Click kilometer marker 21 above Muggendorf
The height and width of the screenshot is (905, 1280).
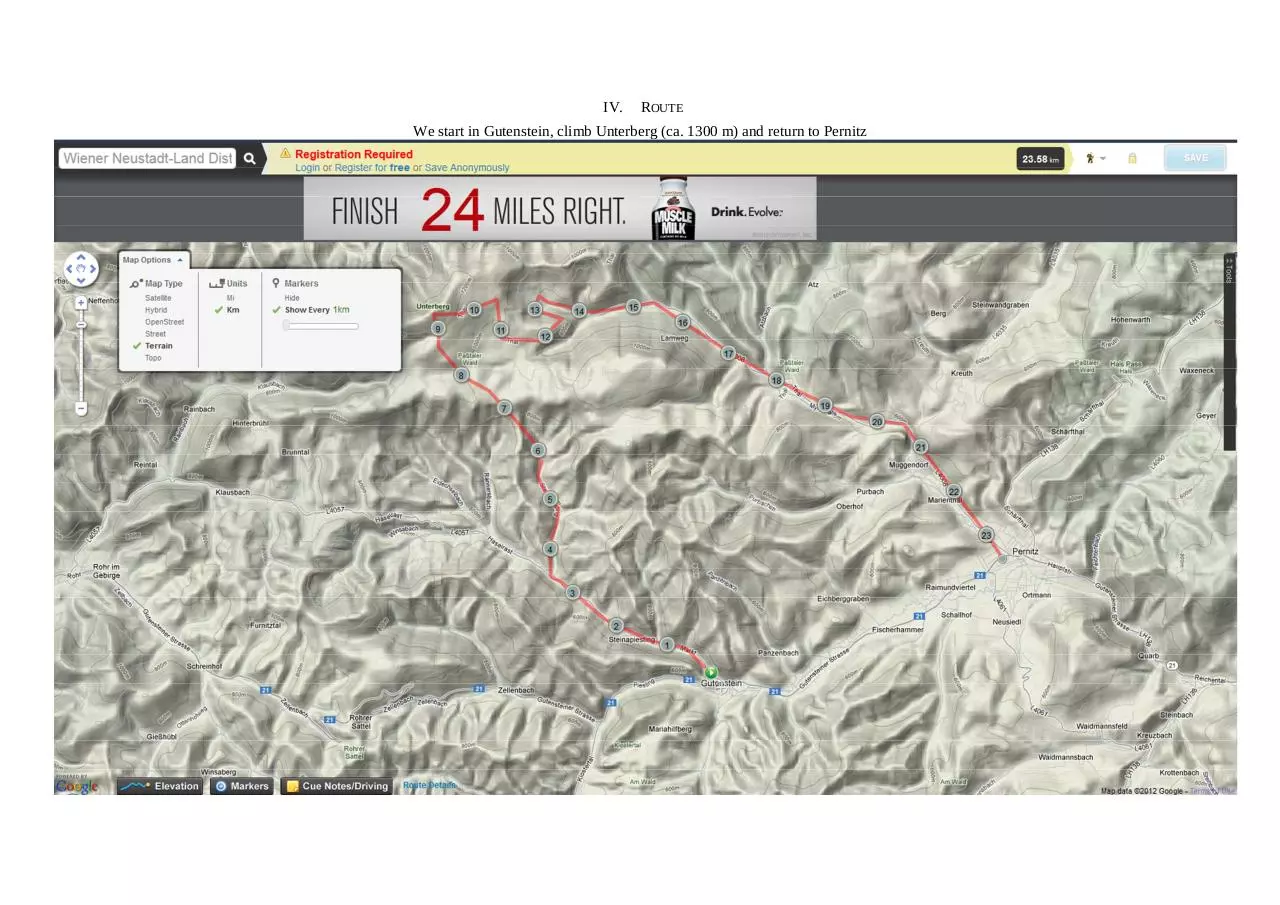(x=921, y=447)
